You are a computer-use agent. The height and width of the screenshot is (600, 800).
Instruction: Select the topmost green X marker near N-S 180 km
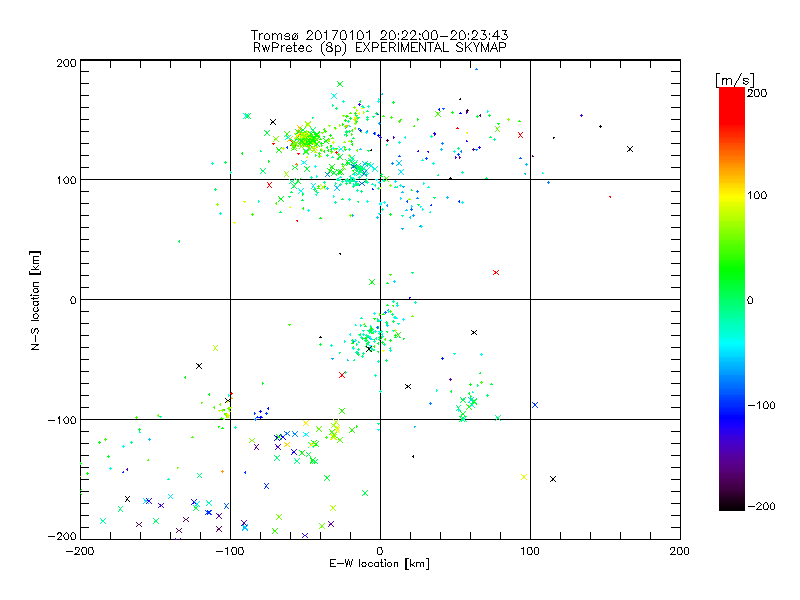tap(340, 84)
